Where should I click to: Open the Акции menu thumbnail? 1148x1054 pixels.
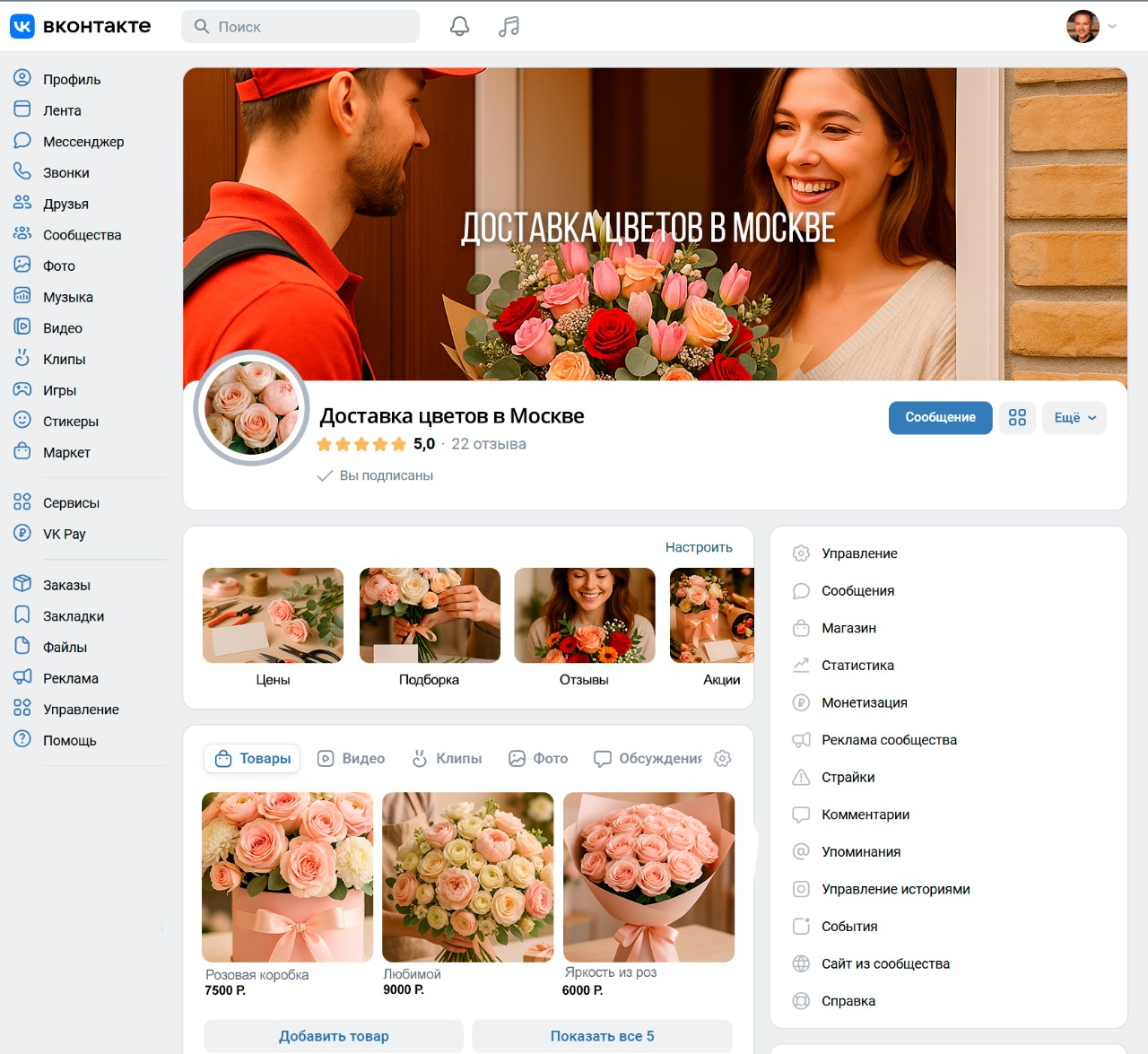click(x=712, y=615)
